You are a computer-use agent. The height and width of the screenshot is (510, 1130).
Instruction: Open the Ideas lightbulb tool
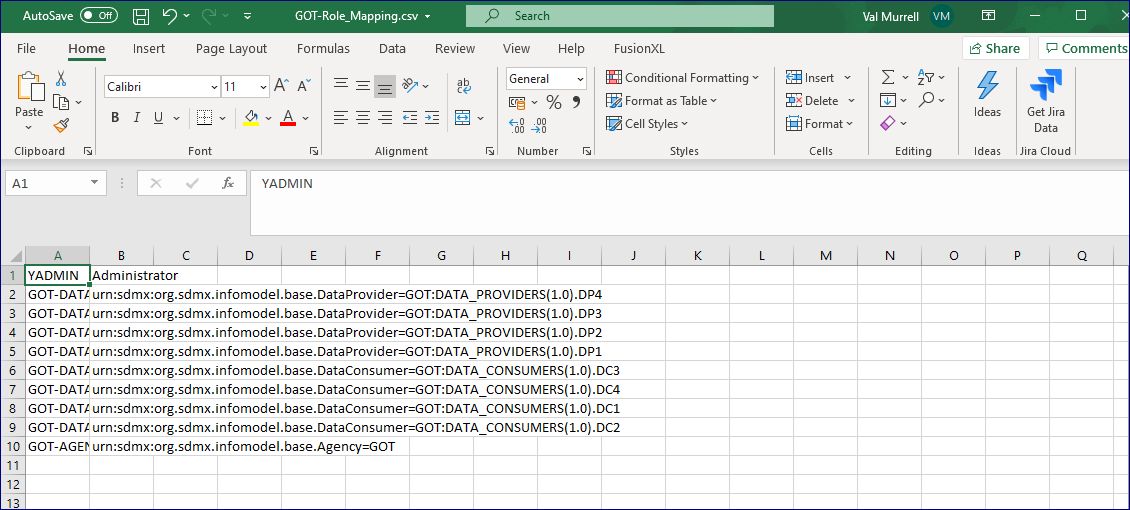click(x=987, y=96)
